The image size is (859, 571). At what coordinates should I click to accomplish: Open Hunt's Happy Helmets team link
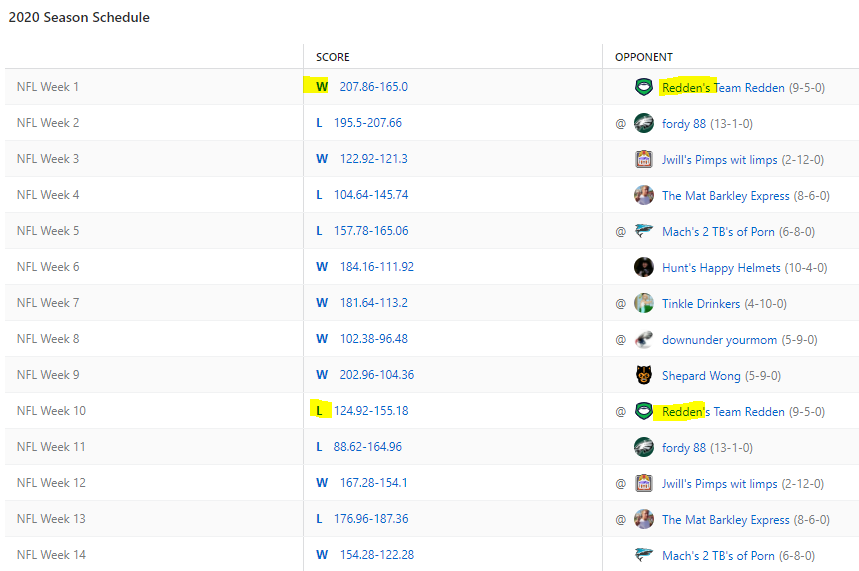720,267
